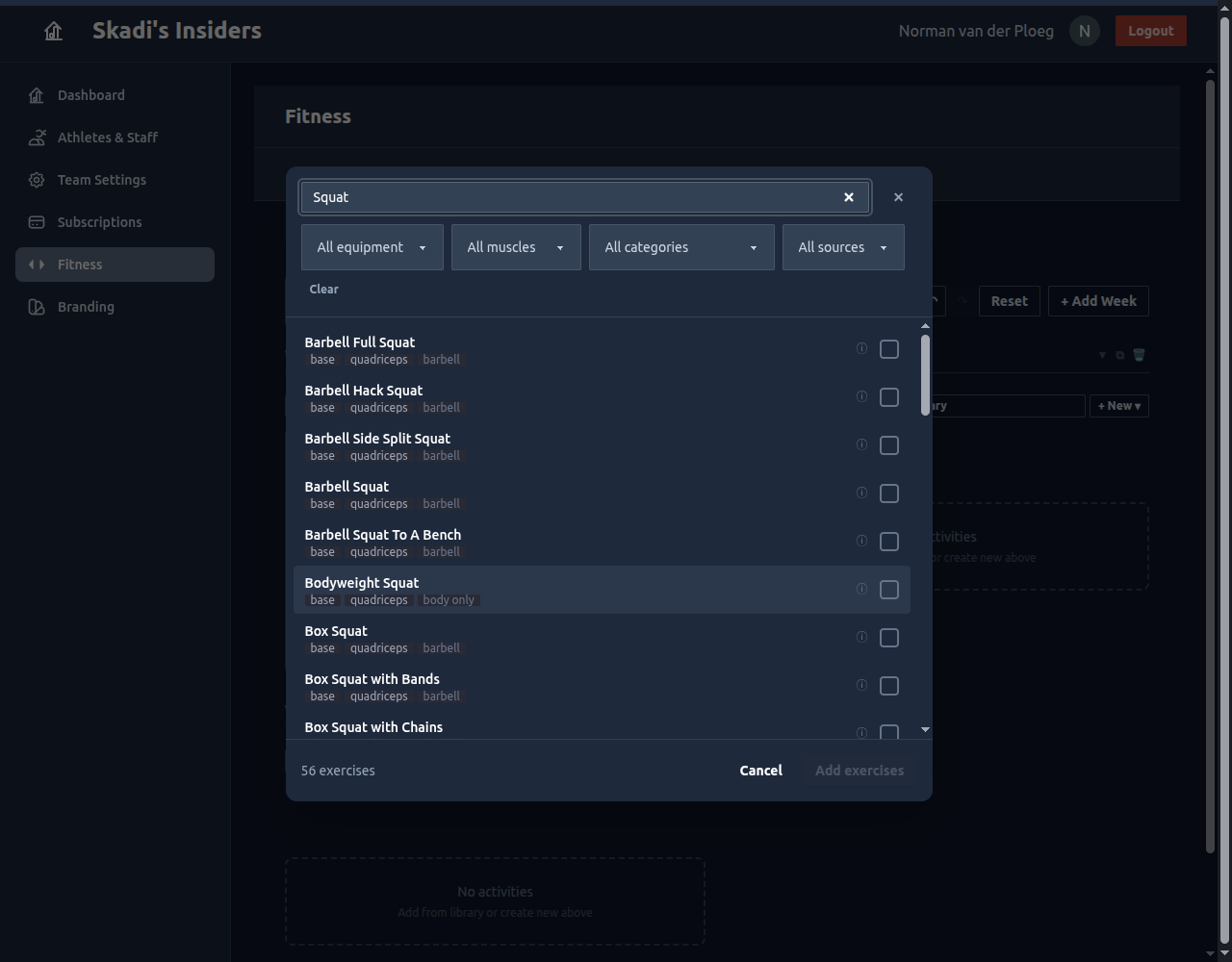Clear the Squat search text with the X
Screen dimensions: 1232x962
(849, 197)
